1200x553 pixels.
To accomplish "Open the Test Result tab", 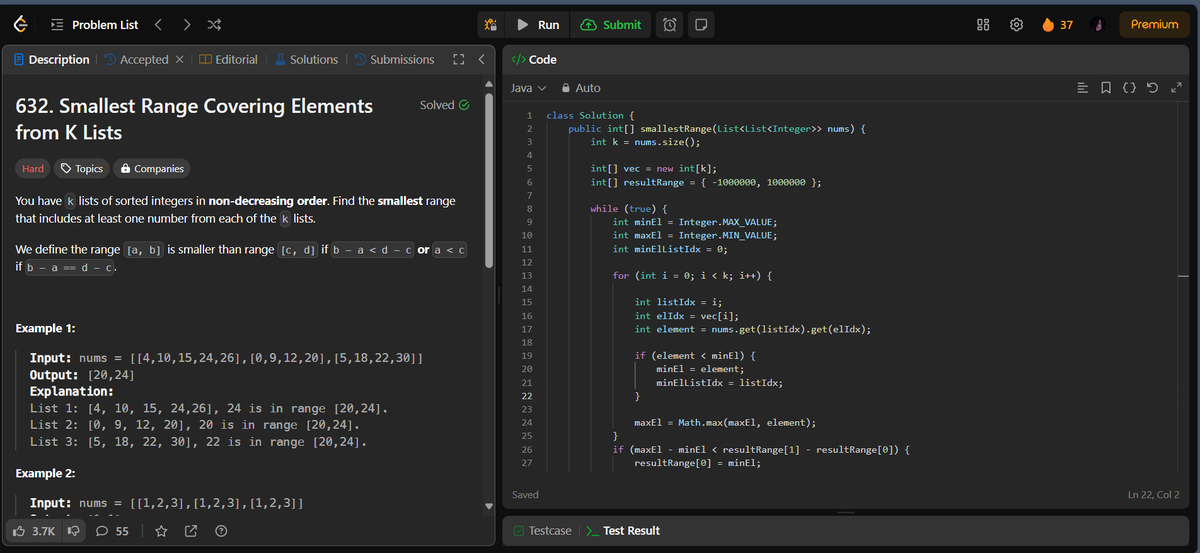I will tap(622, 531).
